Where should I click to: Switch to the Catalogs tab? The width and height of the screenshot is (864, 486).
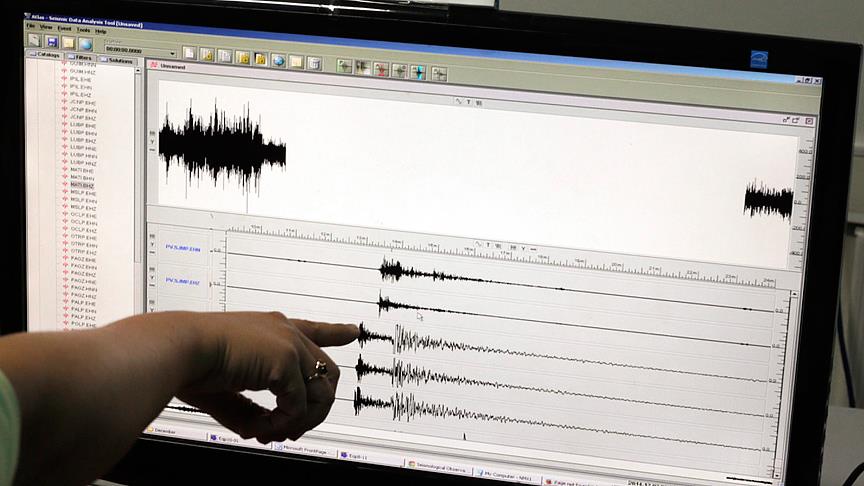point(47,56)
